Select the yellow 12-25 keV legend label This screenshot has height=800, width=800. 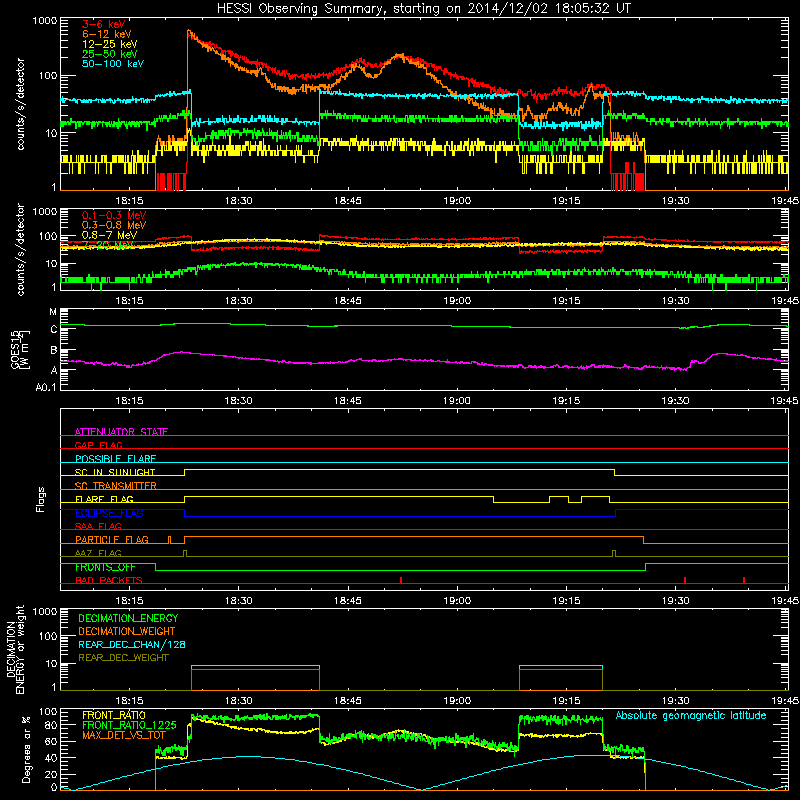(109, 44)
